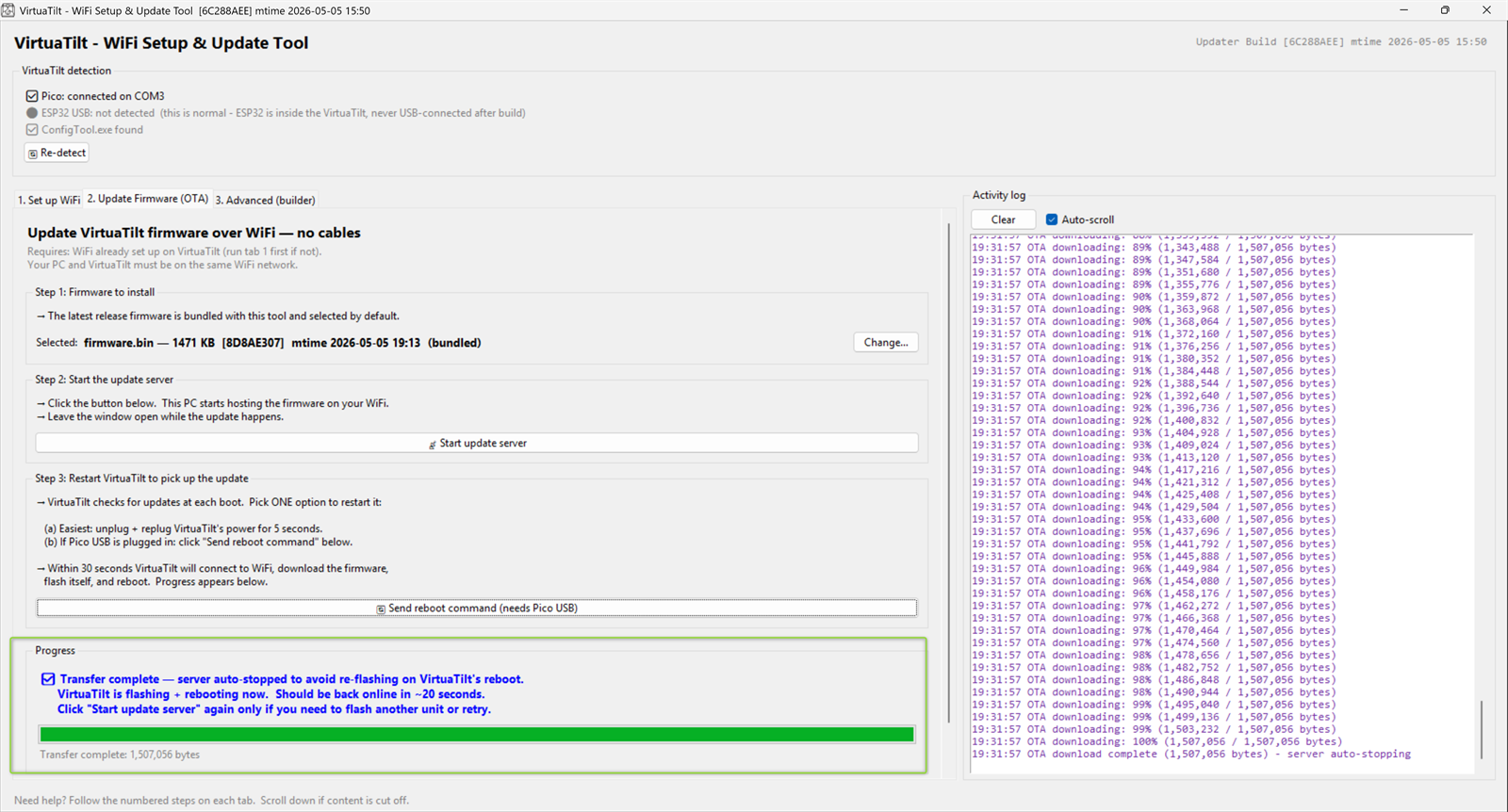Open the Advanced (builder) tab
The width and height of the screenshot is (1508, 812).
point(265,200)
